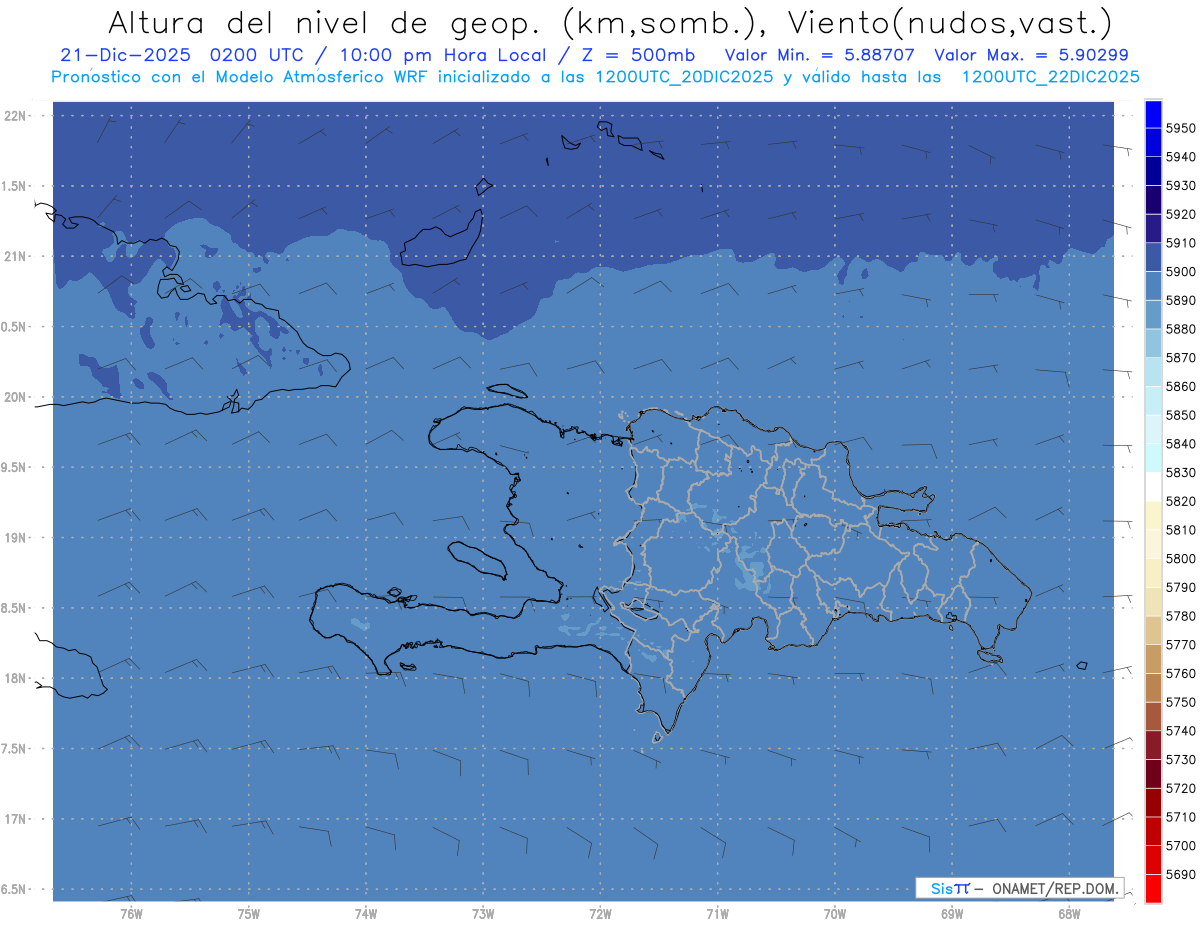Select the bright blue swatch above 5950
The width and height of the screenshot is (1200, 927).
1153,114
